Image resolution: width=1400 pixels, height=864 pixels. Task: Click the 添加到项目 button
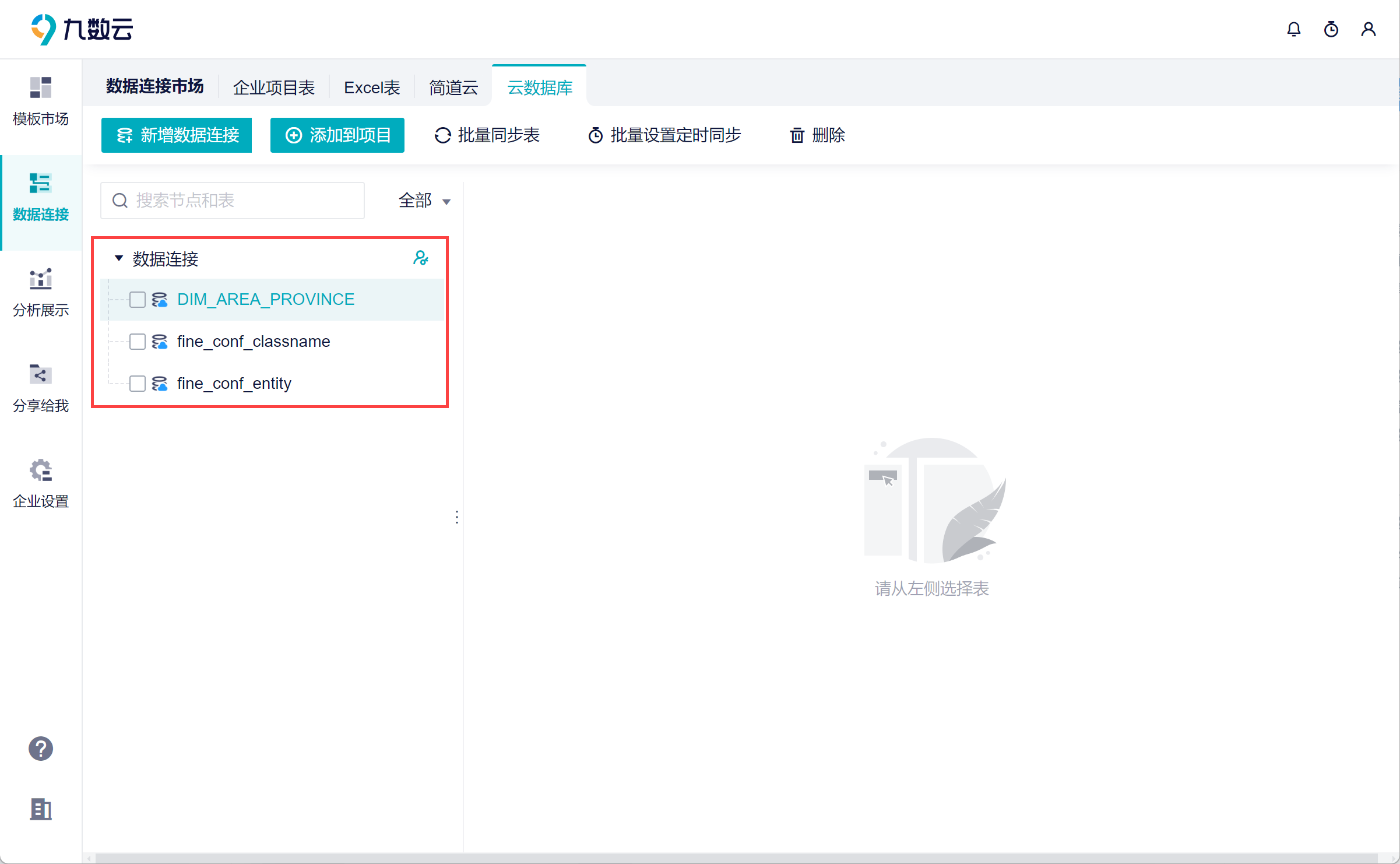[337, 135]
